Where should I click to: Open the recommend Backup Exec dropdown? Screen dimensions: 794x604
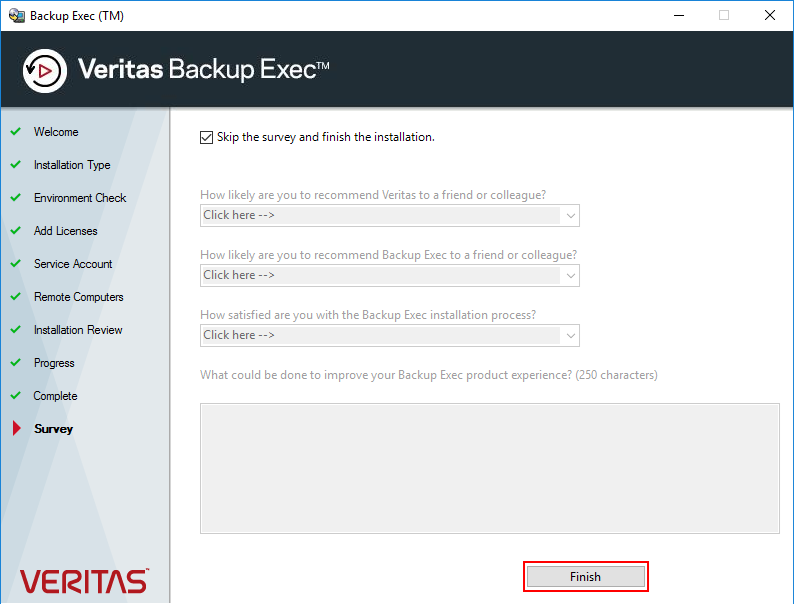coord(389,275)
